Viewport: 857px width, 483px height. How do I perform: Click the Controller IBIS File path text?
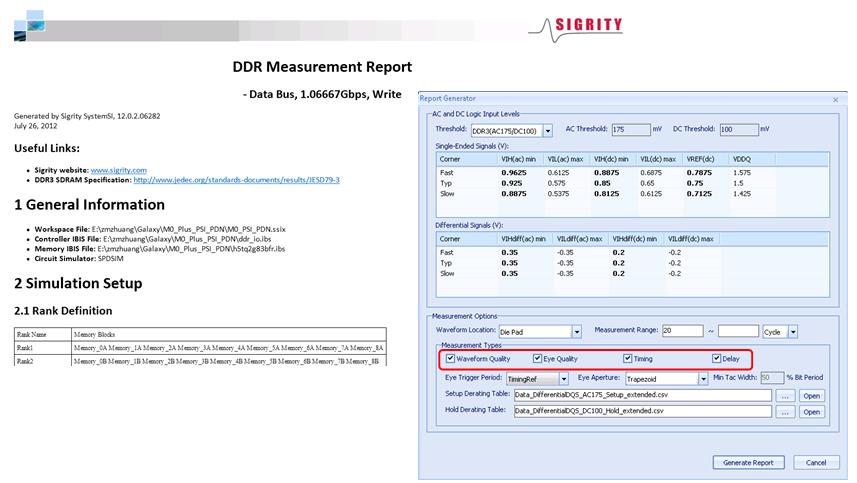pos(187,239)
